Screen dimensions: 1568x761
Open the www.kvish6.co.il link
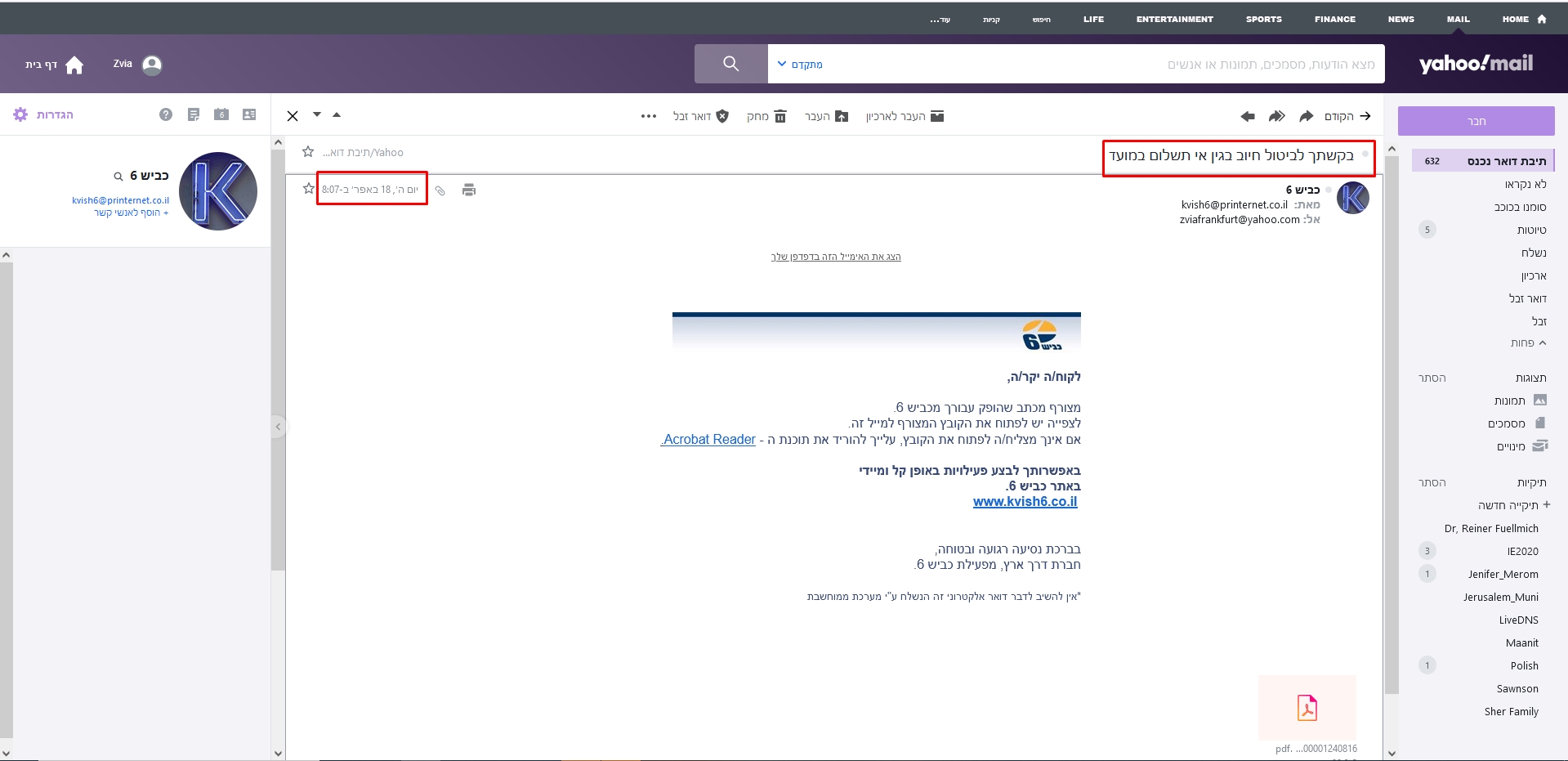[1025, 502]
